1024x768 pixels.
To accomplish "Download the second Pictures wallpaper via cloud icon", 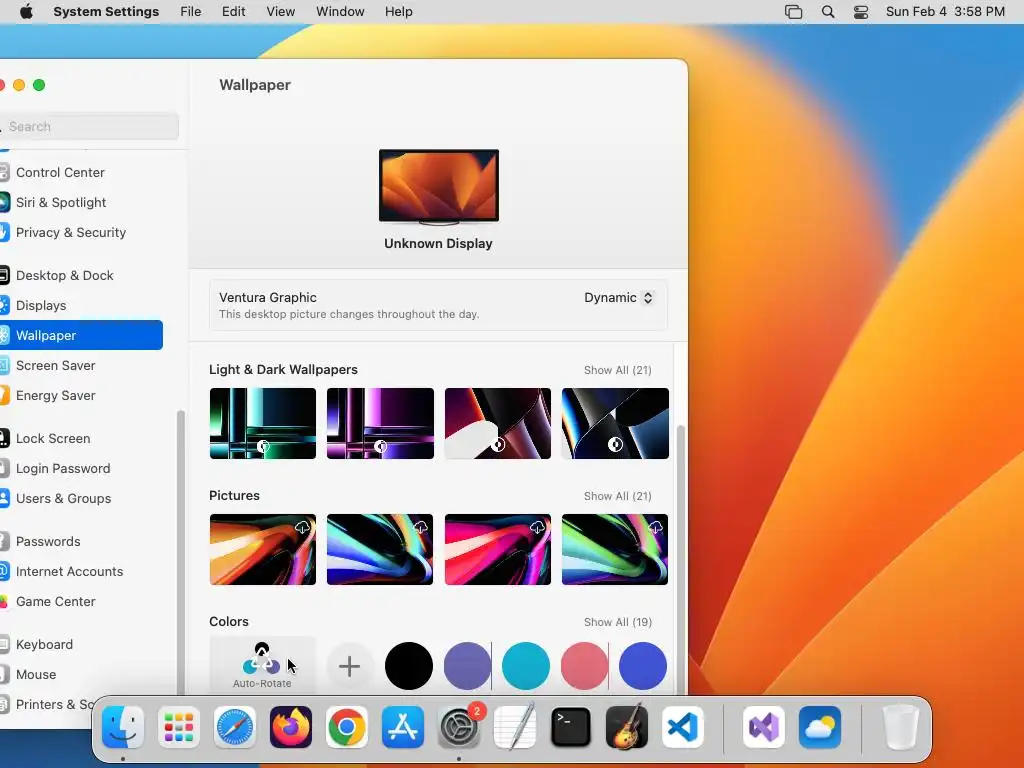I will coord(420,528).
